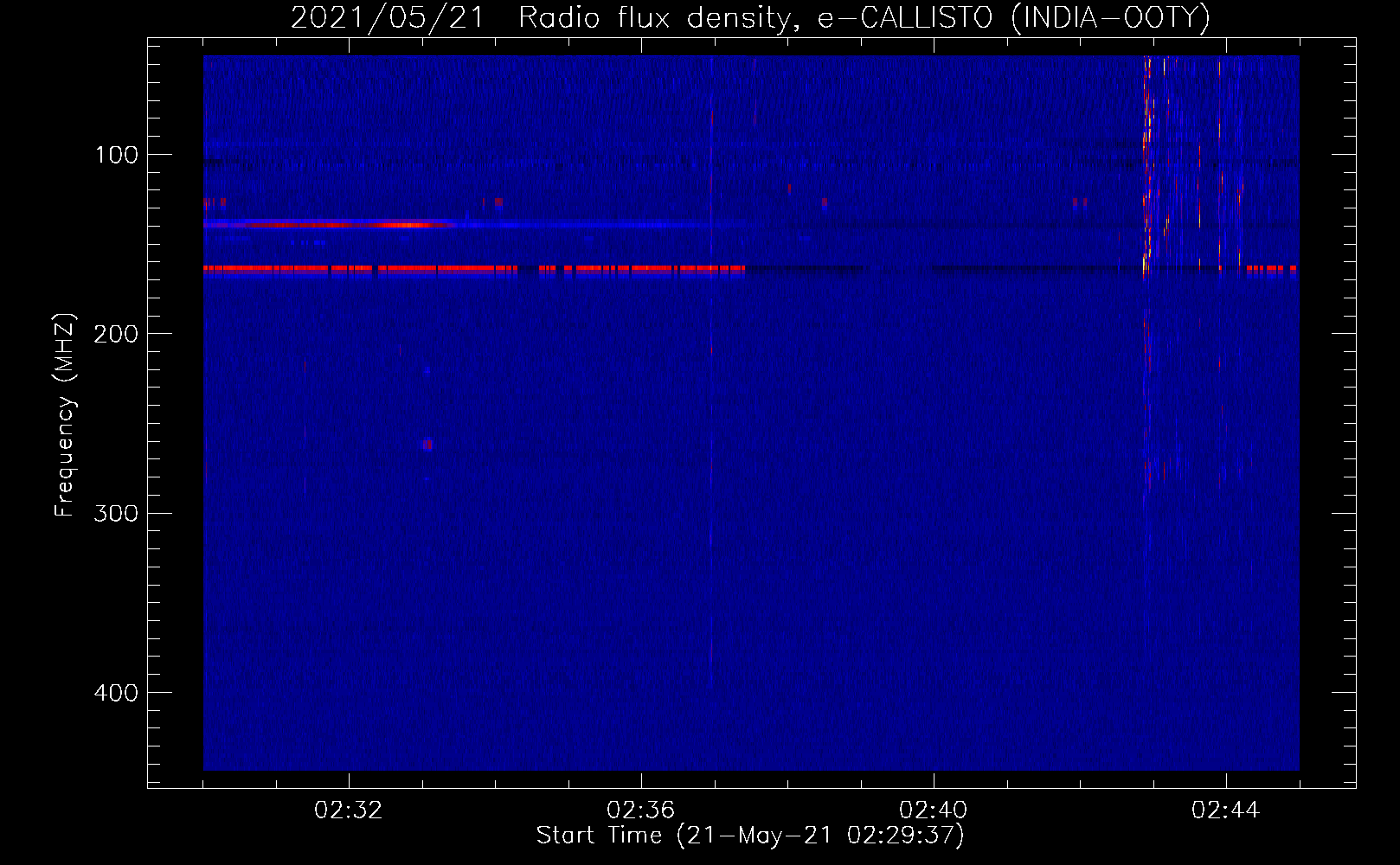1400x865 pixels.
Task: Click the "Start Time (21-May-21 02:29:37)" label
Action: coord(750,836)
